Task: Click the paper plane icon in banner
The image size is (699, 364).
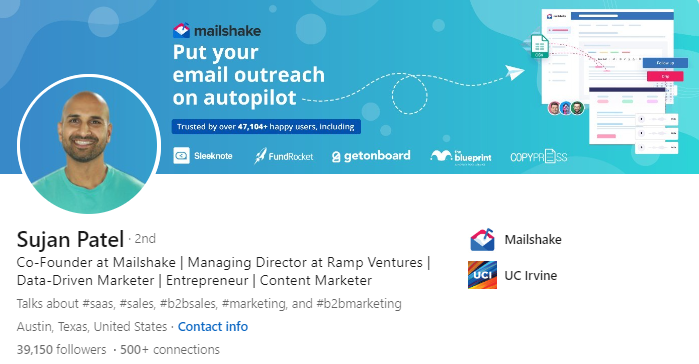Action: [x=514, y=72]
